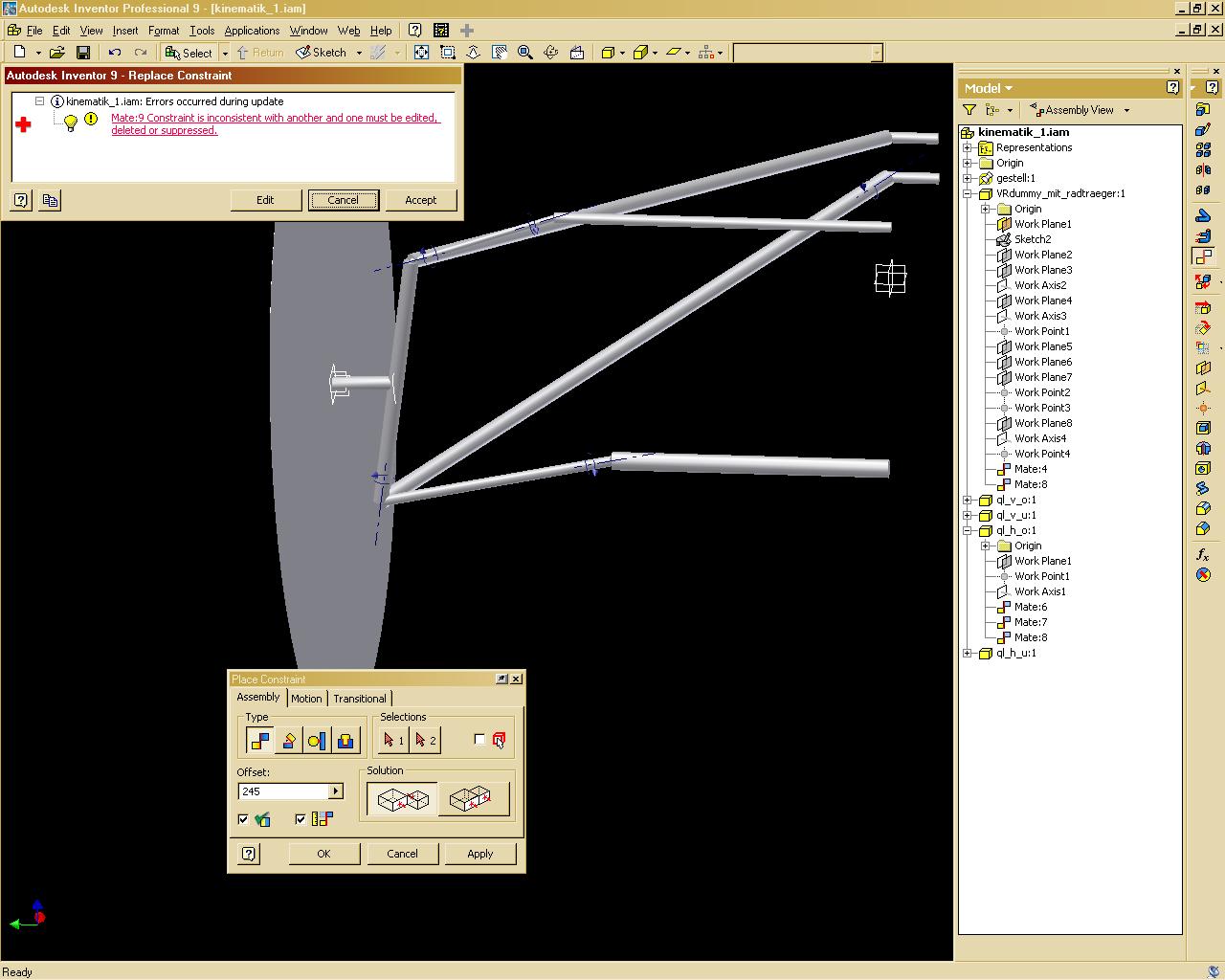The width and height of the screenshot is (1225, 980).
Task: Open the Insert menu
Action: [x=125, y=31]
